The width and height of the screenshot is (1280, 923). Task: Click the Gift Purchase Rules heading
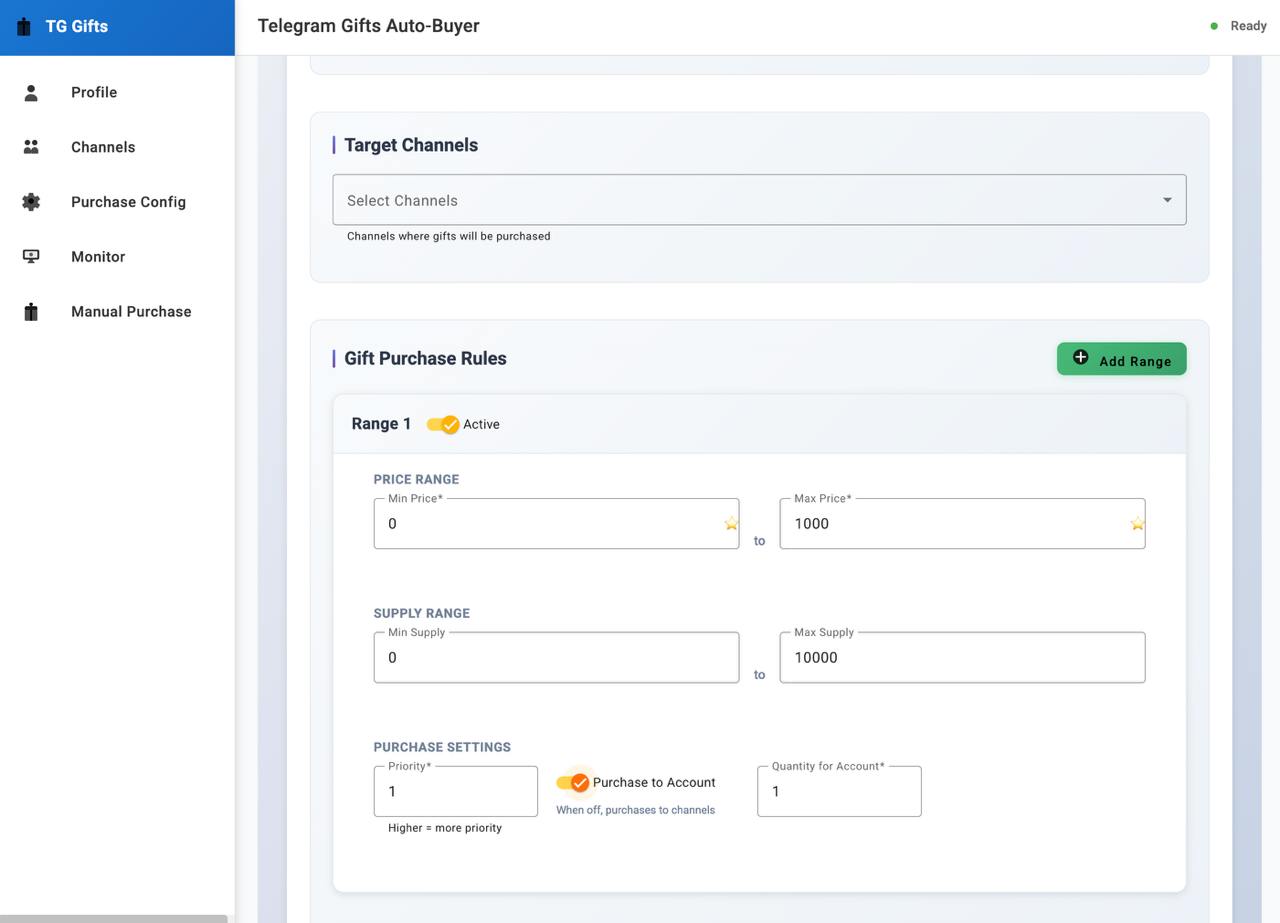425,358
